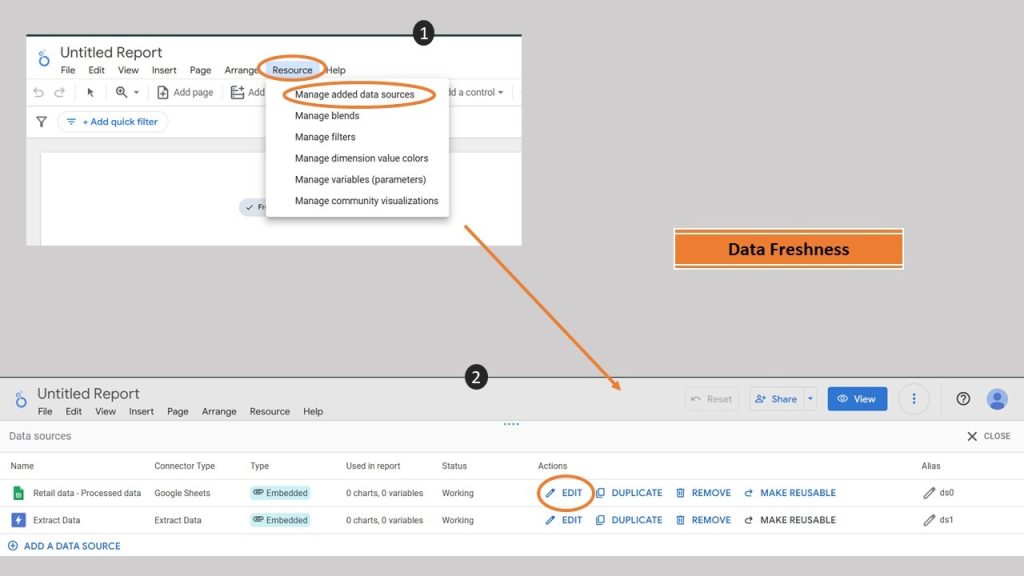Open Resource menu in top report

tap(292, 70)
